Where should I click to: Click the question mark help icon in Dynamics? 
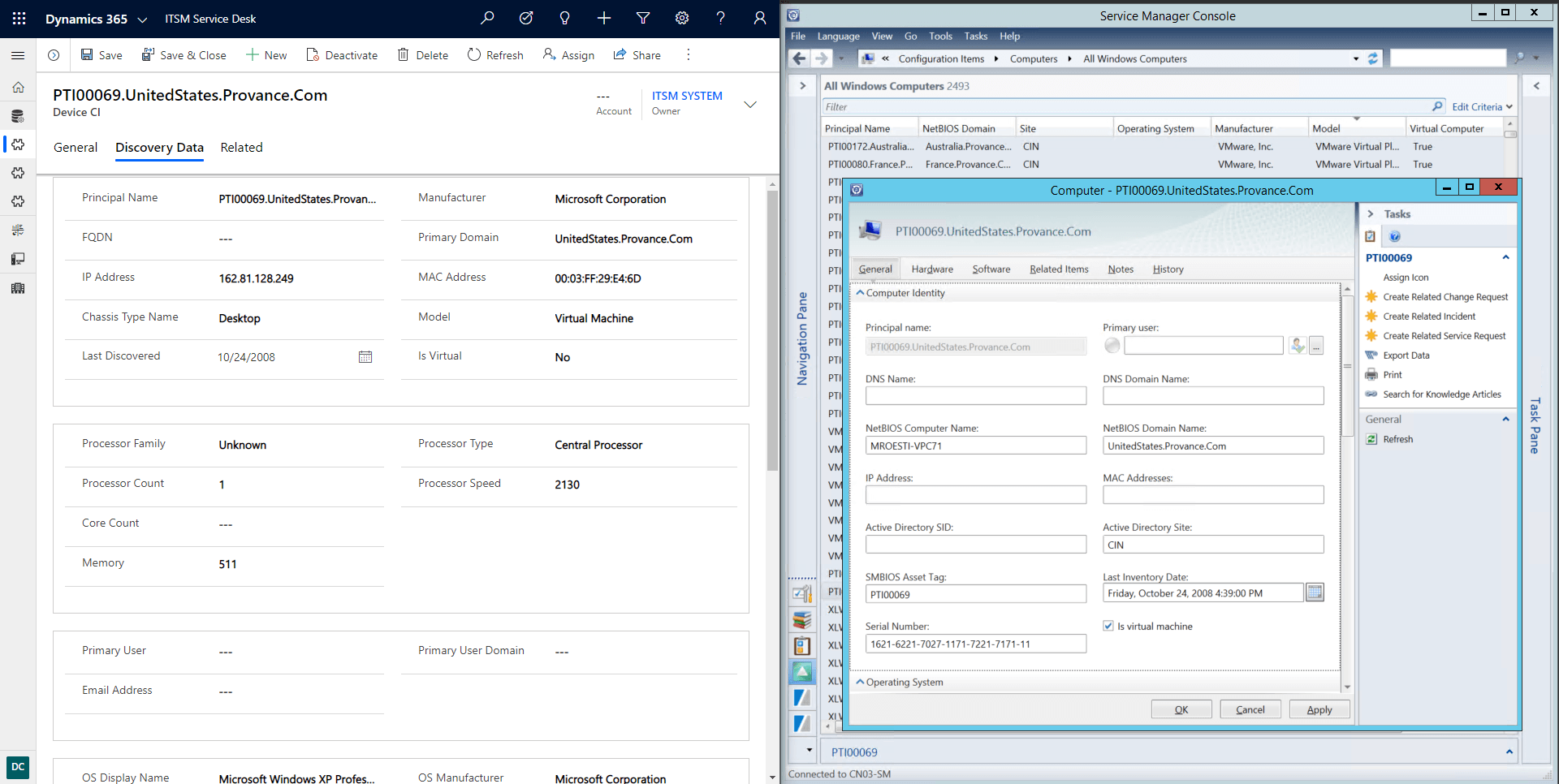[721, 18]
